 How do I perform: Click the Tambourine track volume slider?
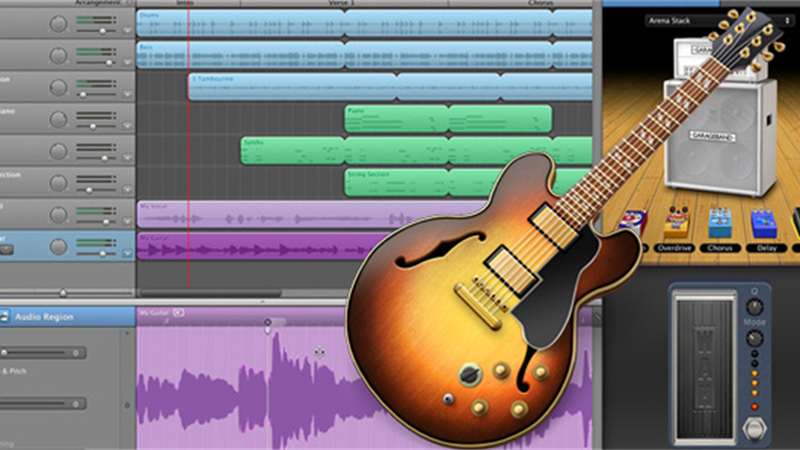[96, 94]
